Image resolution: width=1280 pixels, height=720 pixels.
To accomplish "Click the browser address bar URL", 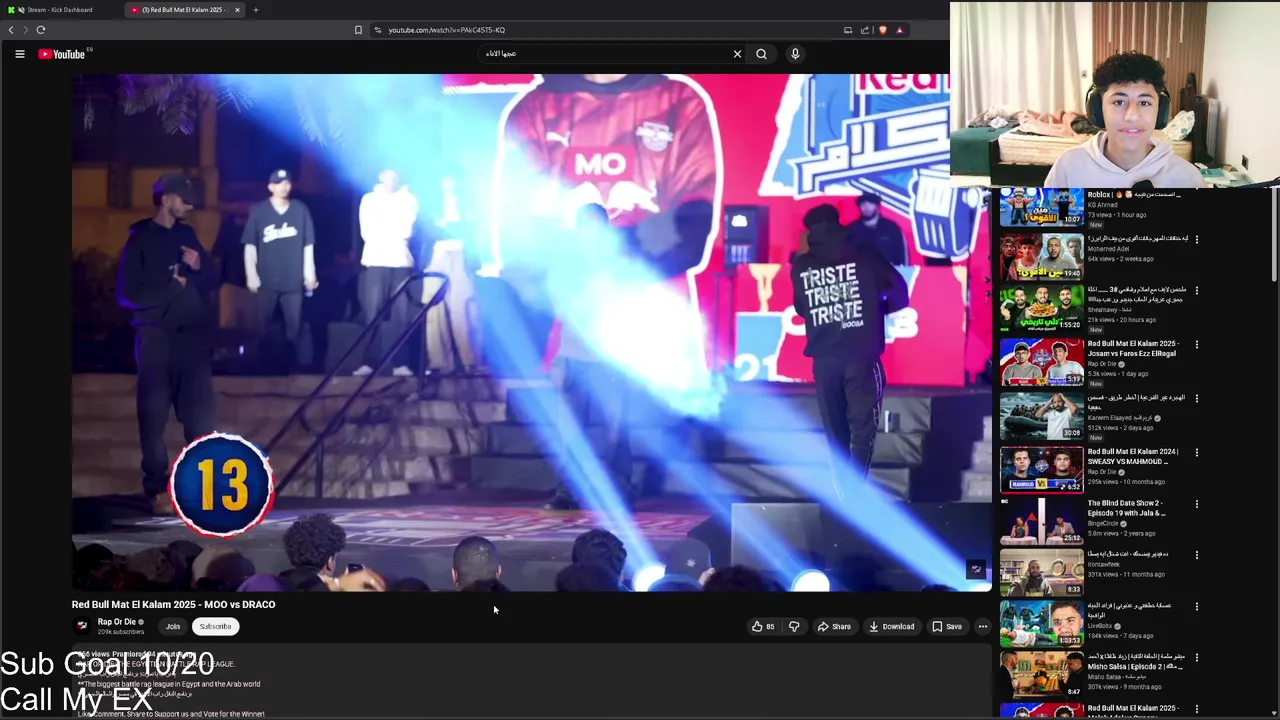I will (x=446, y=30).
